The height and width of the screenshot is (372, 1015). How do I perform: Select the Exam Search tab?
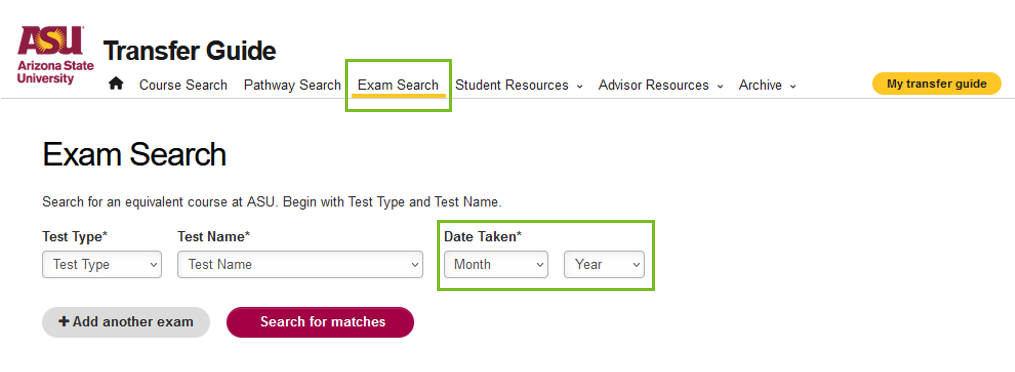398,85
